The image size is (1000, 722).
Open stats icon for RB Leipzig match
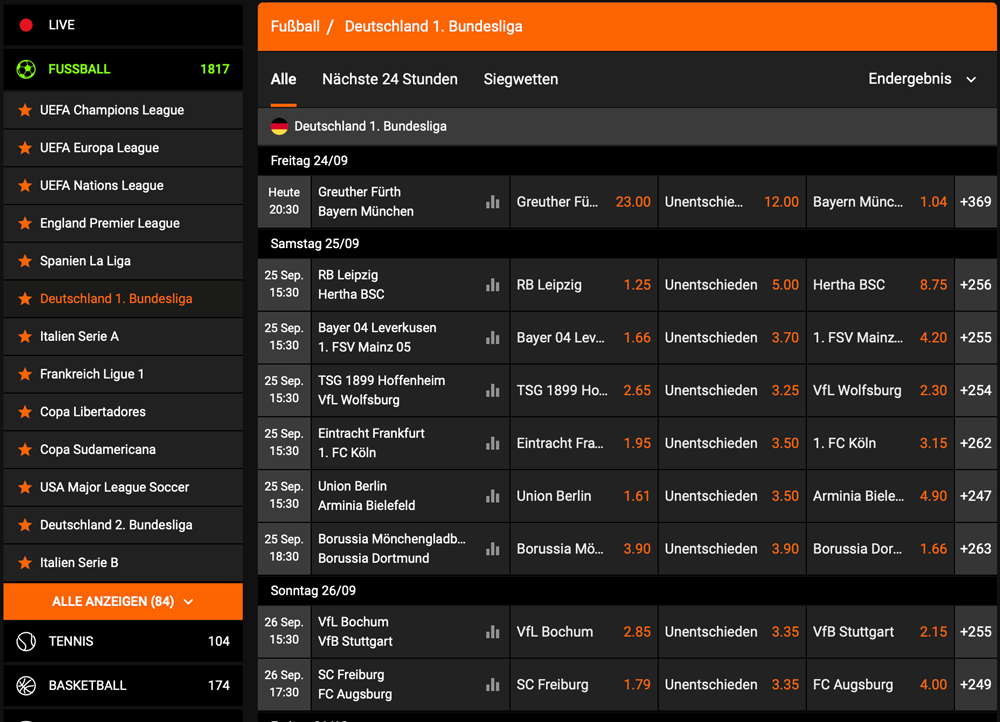(x=492, y=285)
